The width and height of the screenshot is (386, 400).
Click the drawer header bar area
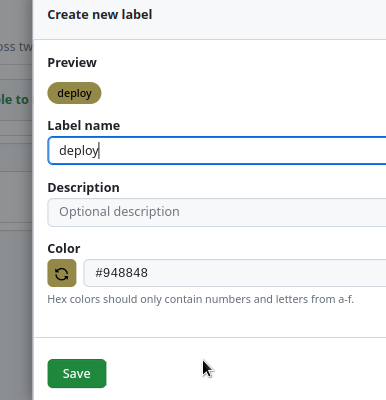pos(210,19)
